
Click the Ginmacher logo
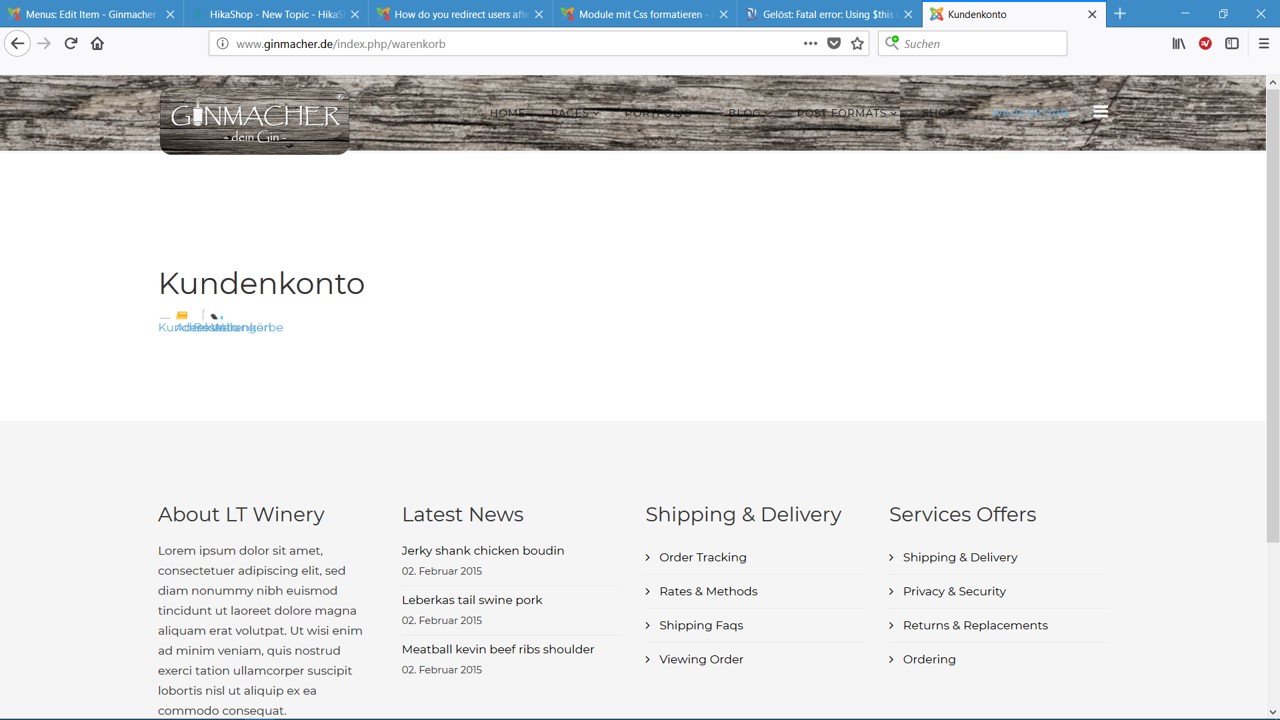pos(255,122)
